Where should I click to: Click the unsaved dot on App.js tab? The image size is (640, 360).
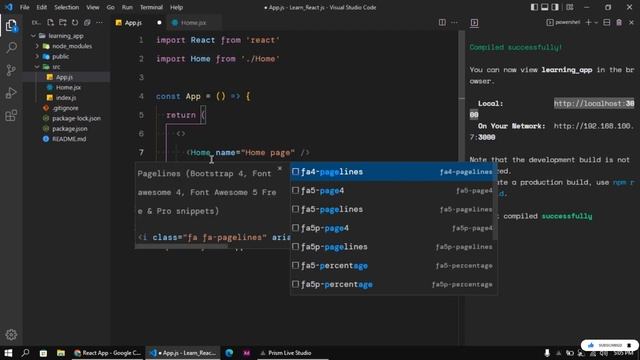159,23
